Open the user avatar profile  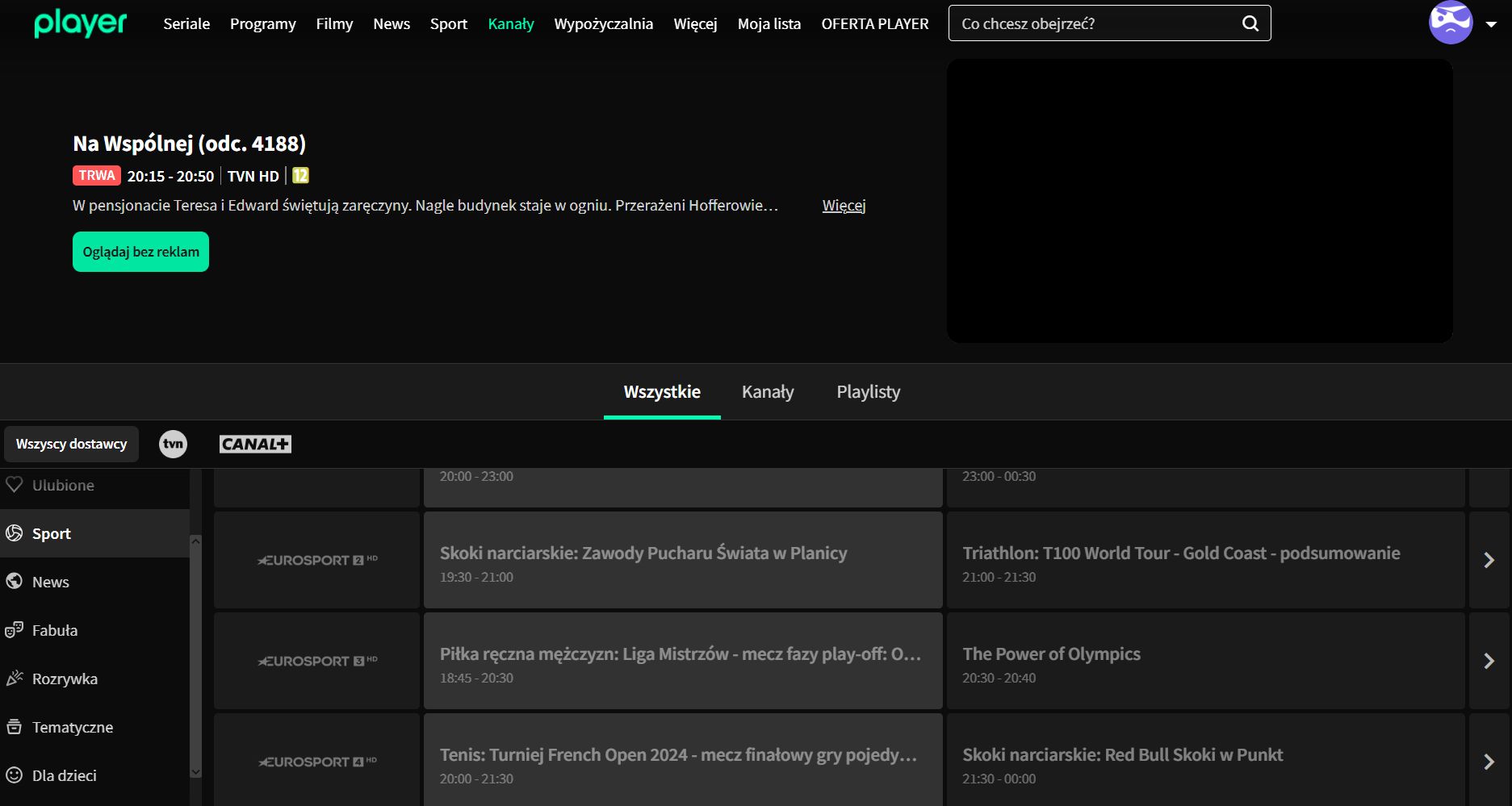[x=1451, y=23]
